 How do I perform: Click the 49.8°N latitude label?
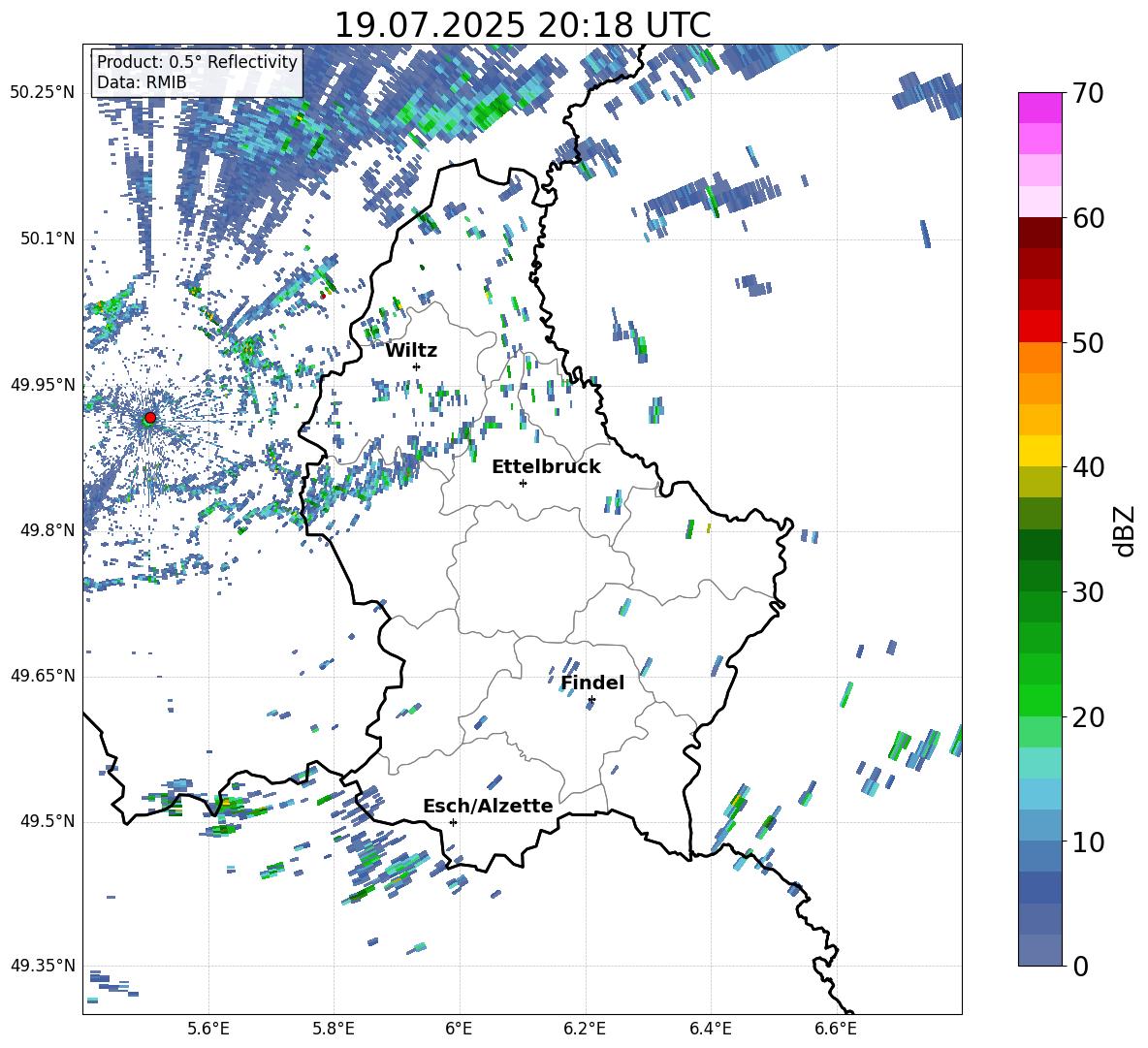(47, 530)
